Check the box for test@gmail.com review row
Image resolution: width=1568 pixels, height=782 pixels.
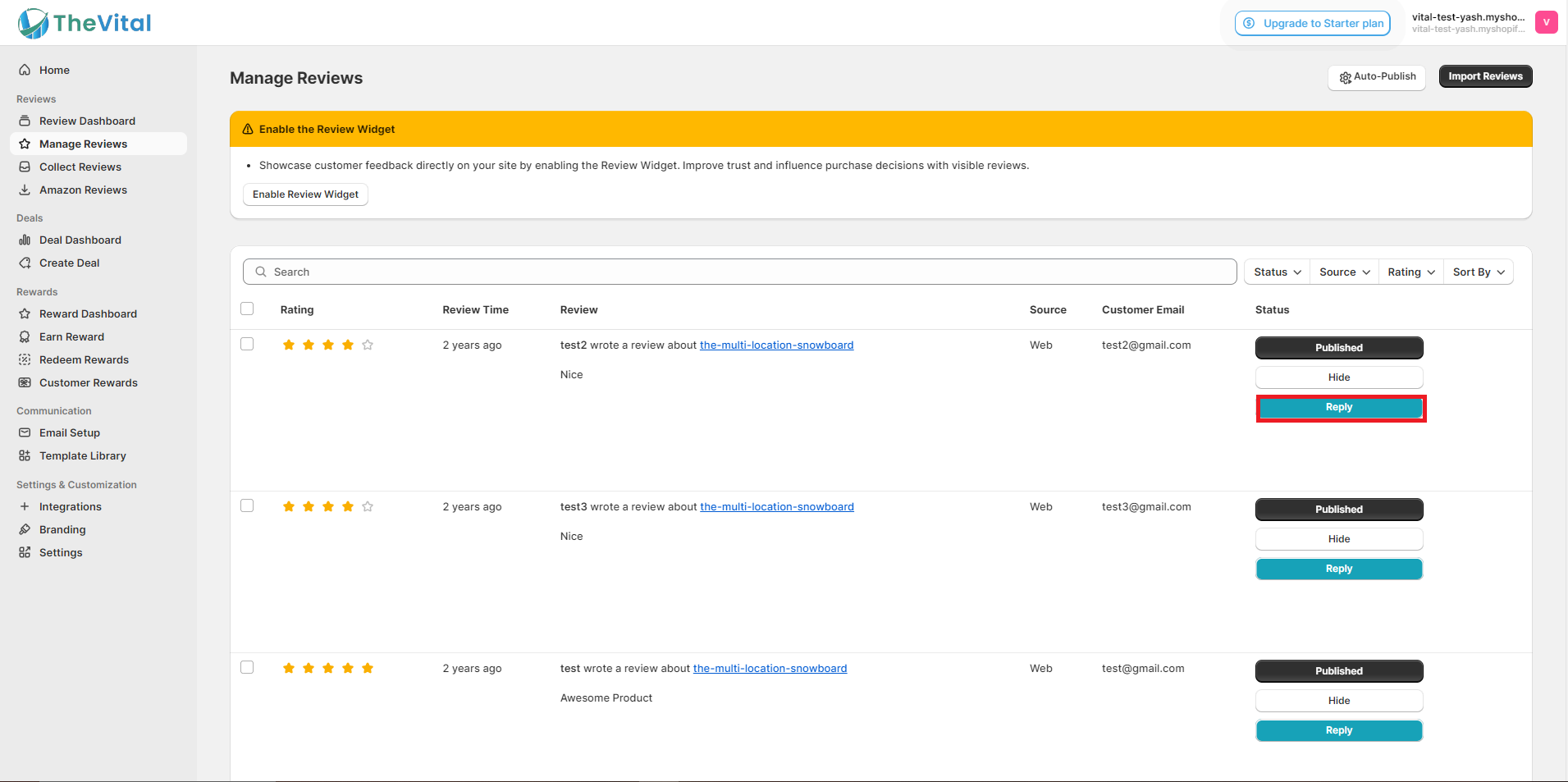click(247, 667)
